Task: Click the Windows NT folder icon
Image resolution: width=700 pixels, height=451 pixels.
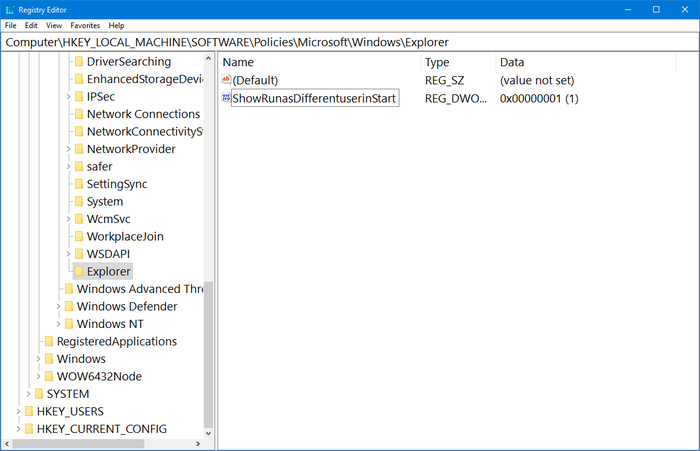Action: coord(69,324)
